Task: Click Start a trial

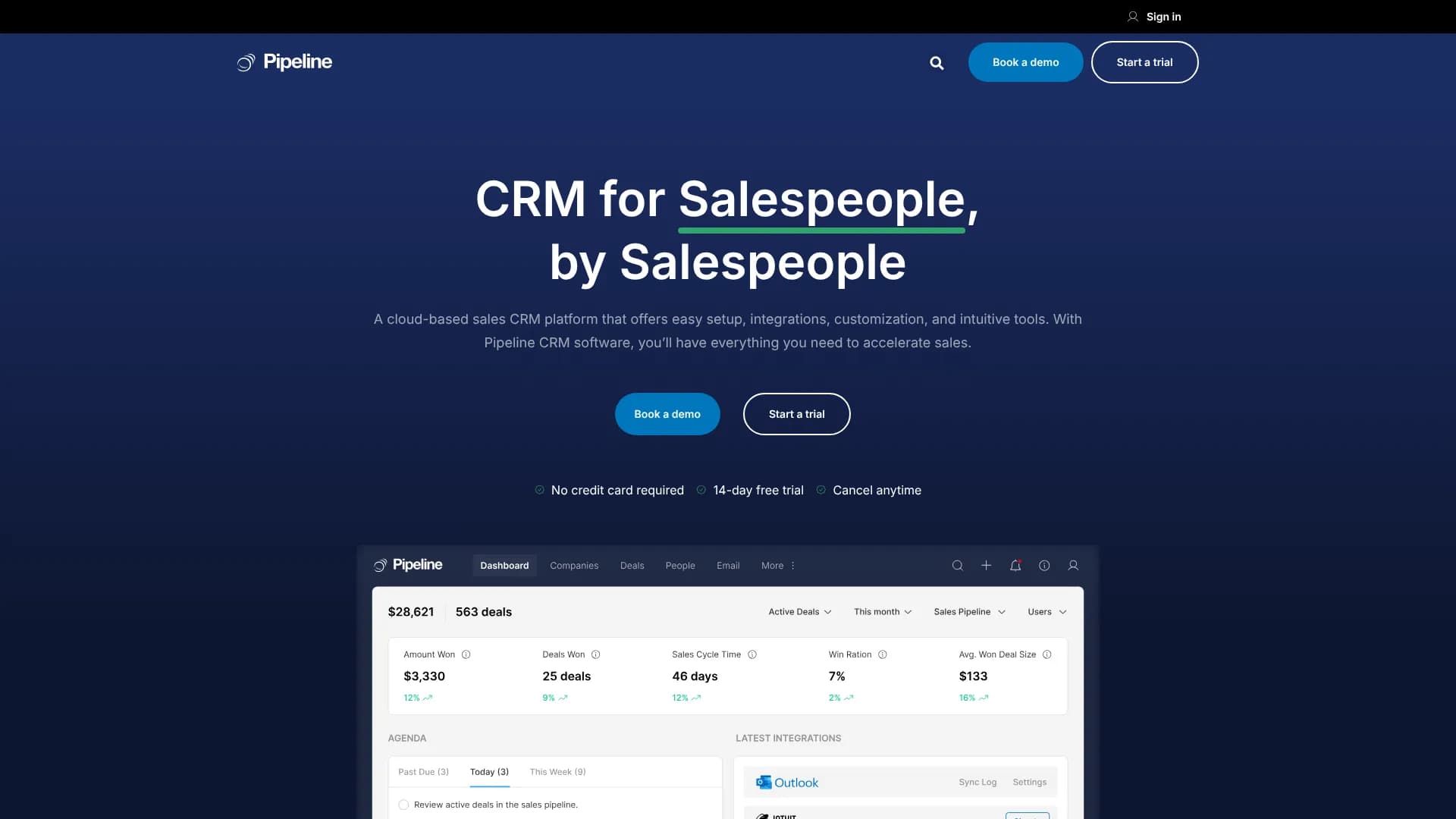Action: [796, 414]
